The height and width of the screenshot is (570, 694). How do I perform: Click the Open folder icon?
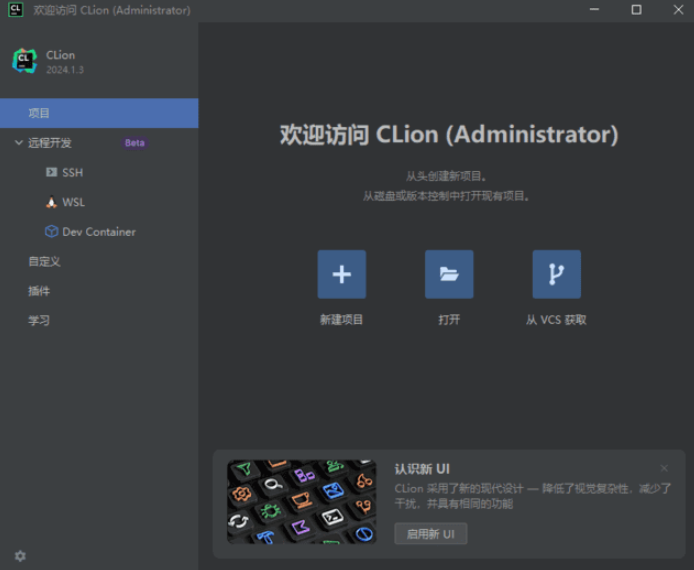coord(449,274)
